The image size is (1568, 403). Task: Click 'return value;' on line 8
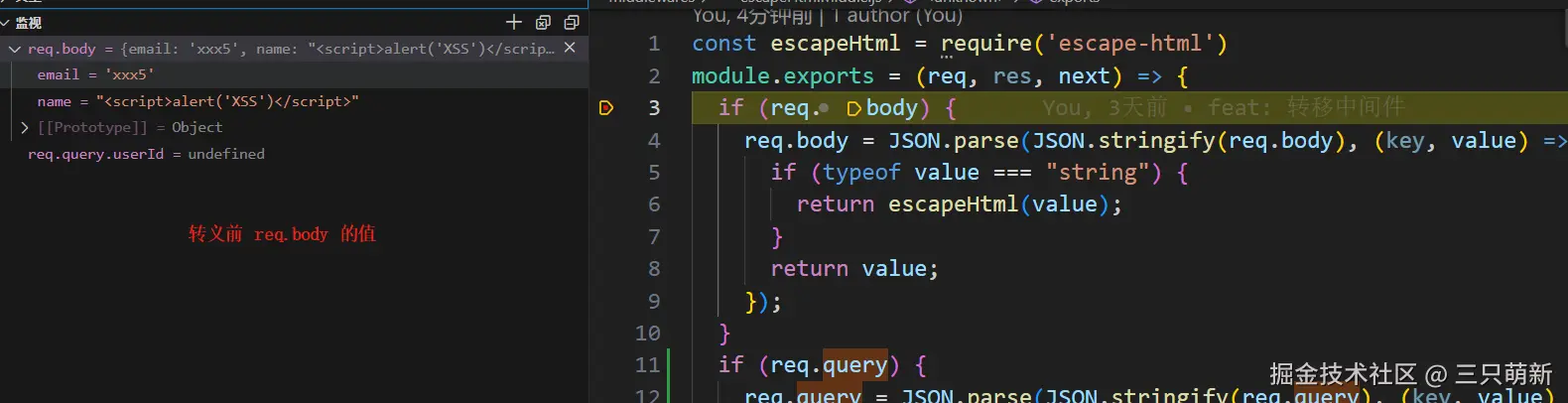(854, 269)
